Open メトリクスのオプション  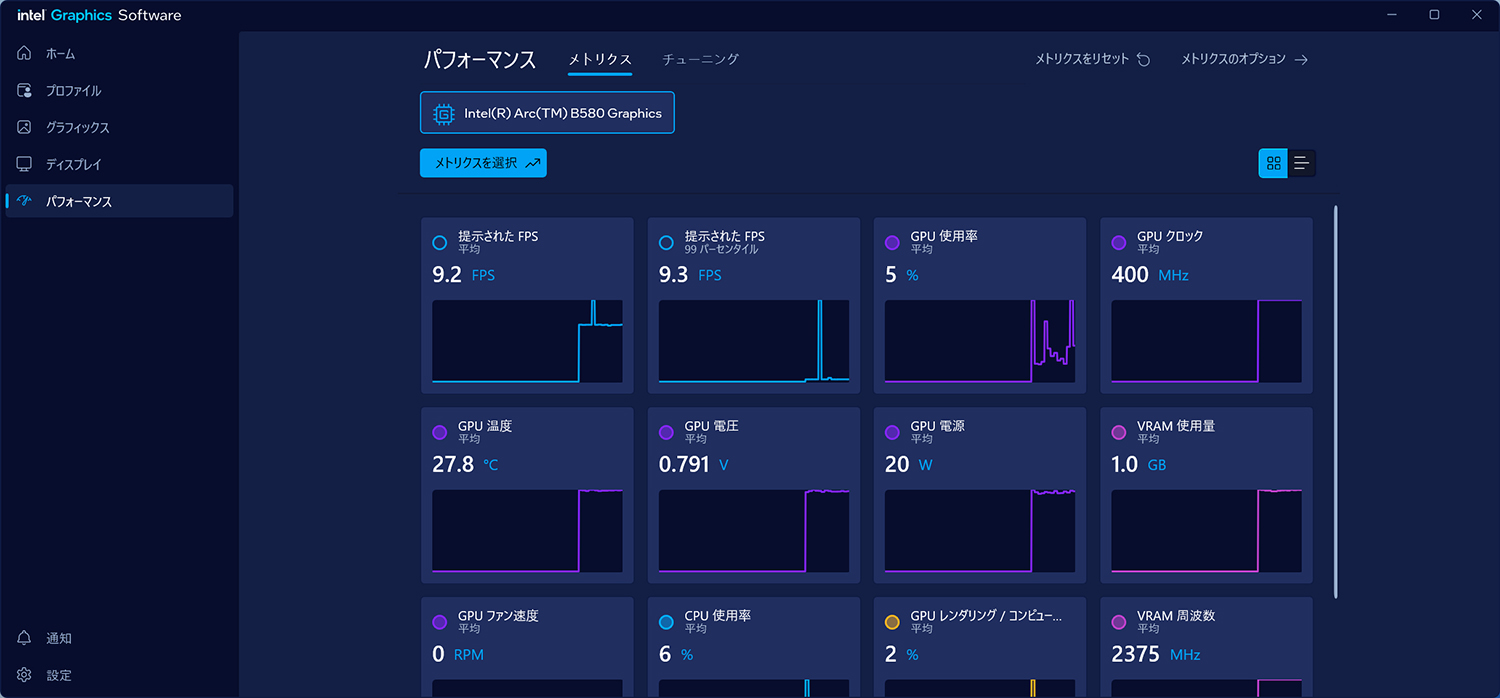click(x=1244, y=59)
